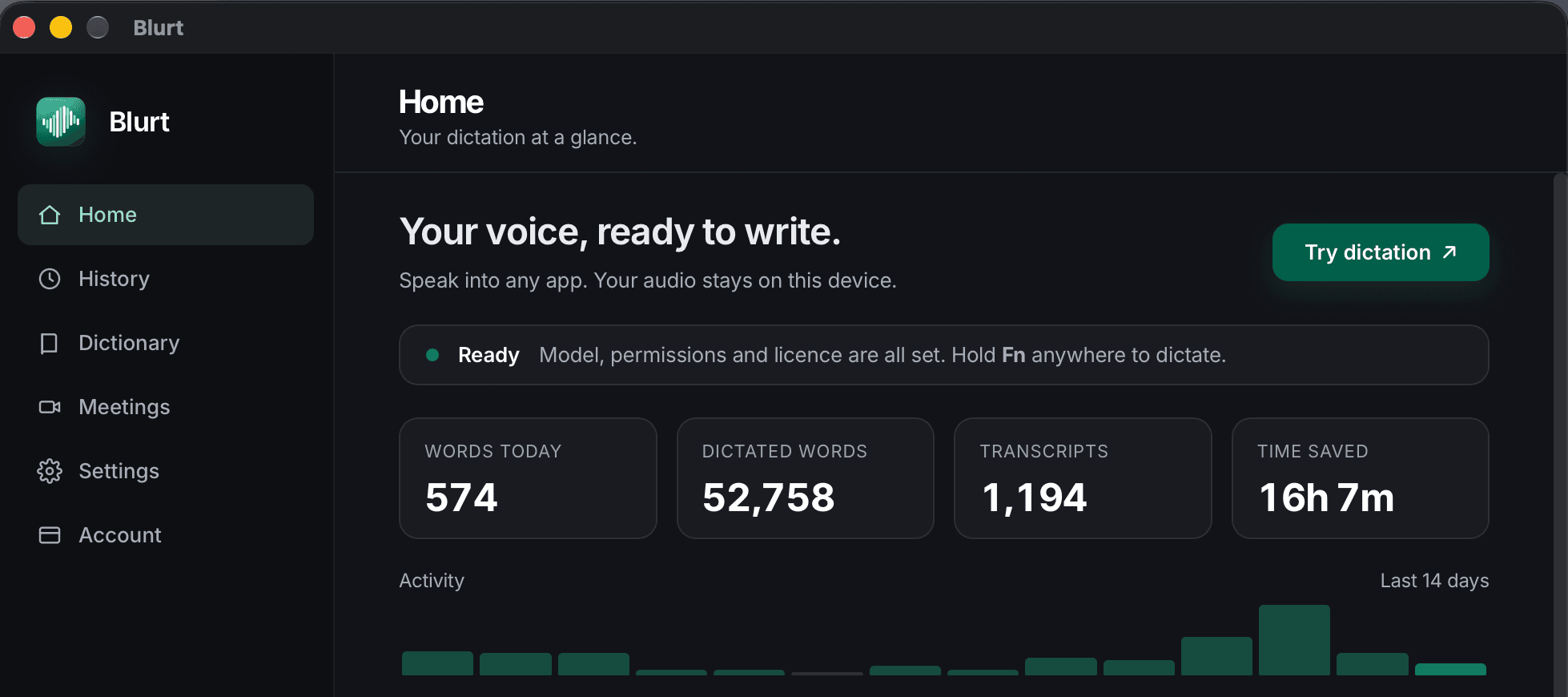Select the Transcripts card
This screenshot has width=1568, height=697.
(1083, 478)
